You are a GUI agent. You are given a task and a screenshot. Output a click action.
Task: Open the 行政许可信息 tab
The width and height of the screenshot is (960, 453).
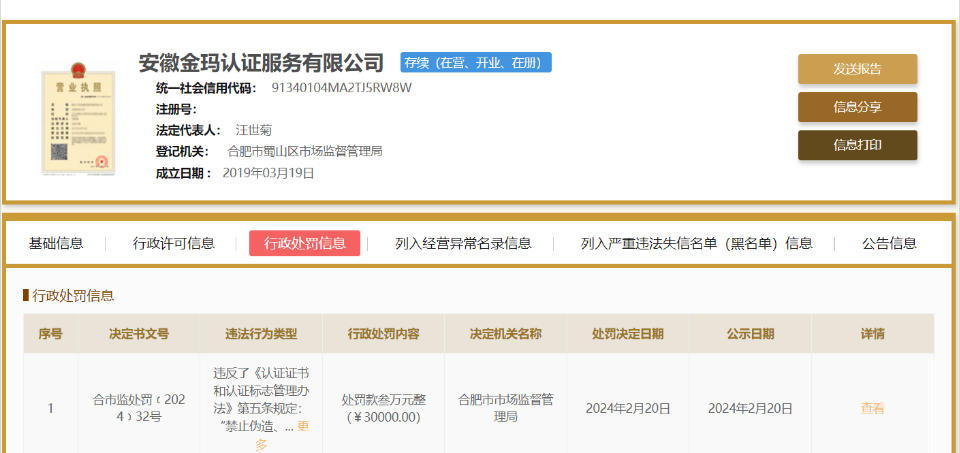pyautogui.click(x=174, y=243)
